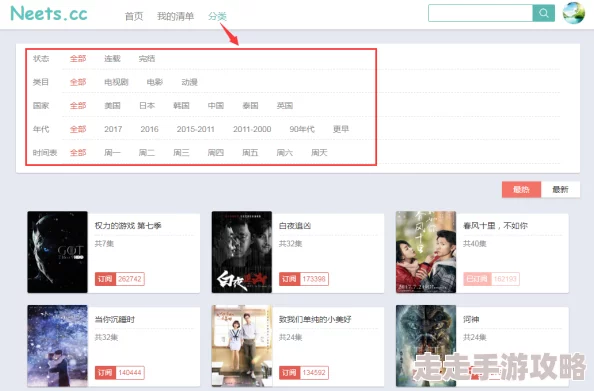This screenshot has height=391, width=594.
Task: Open the 致我们单纯的小美好 title
Action: point(315,319)
